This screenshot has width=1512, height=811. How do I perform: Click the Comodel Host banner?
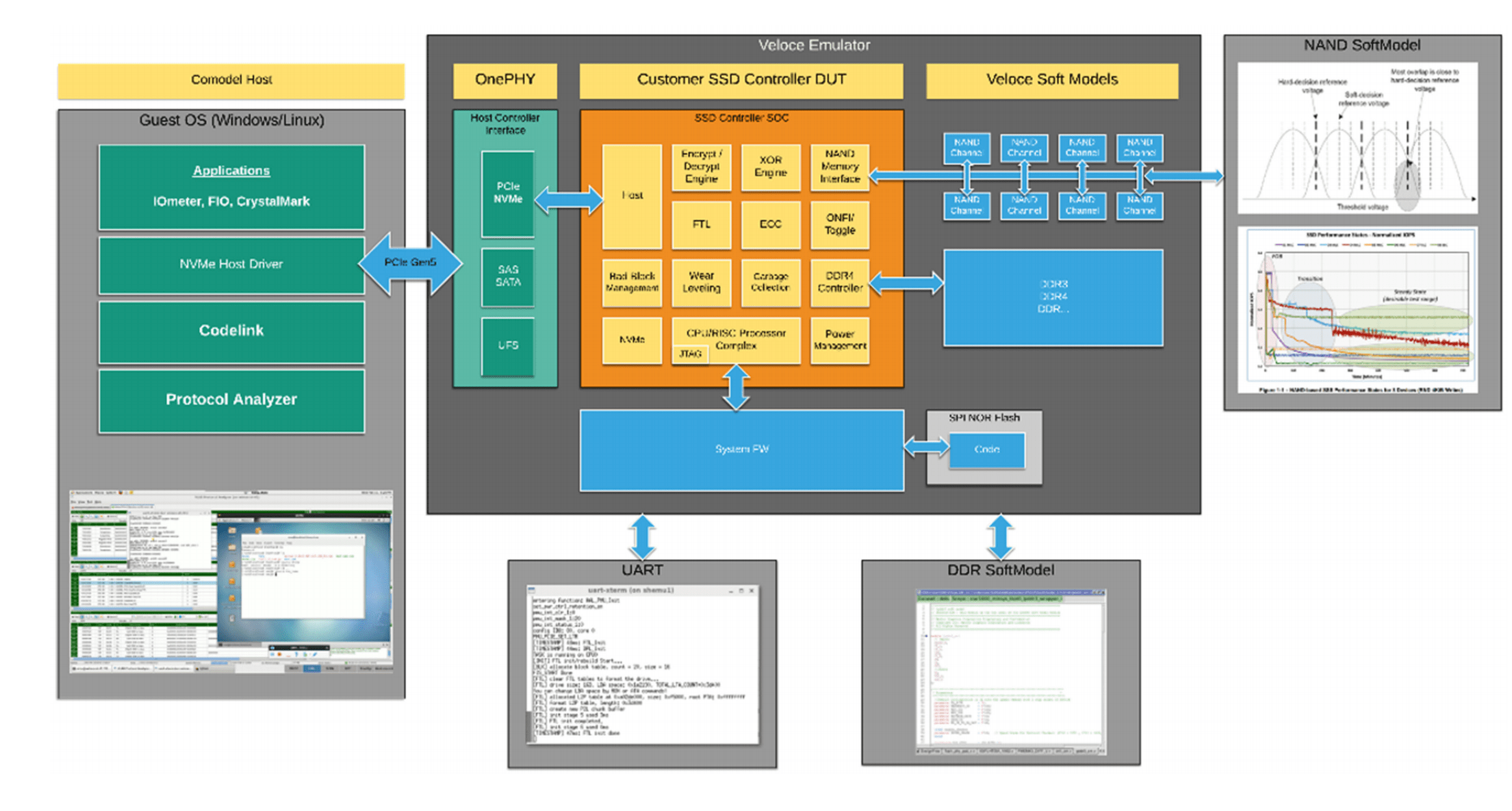point(231,80)
